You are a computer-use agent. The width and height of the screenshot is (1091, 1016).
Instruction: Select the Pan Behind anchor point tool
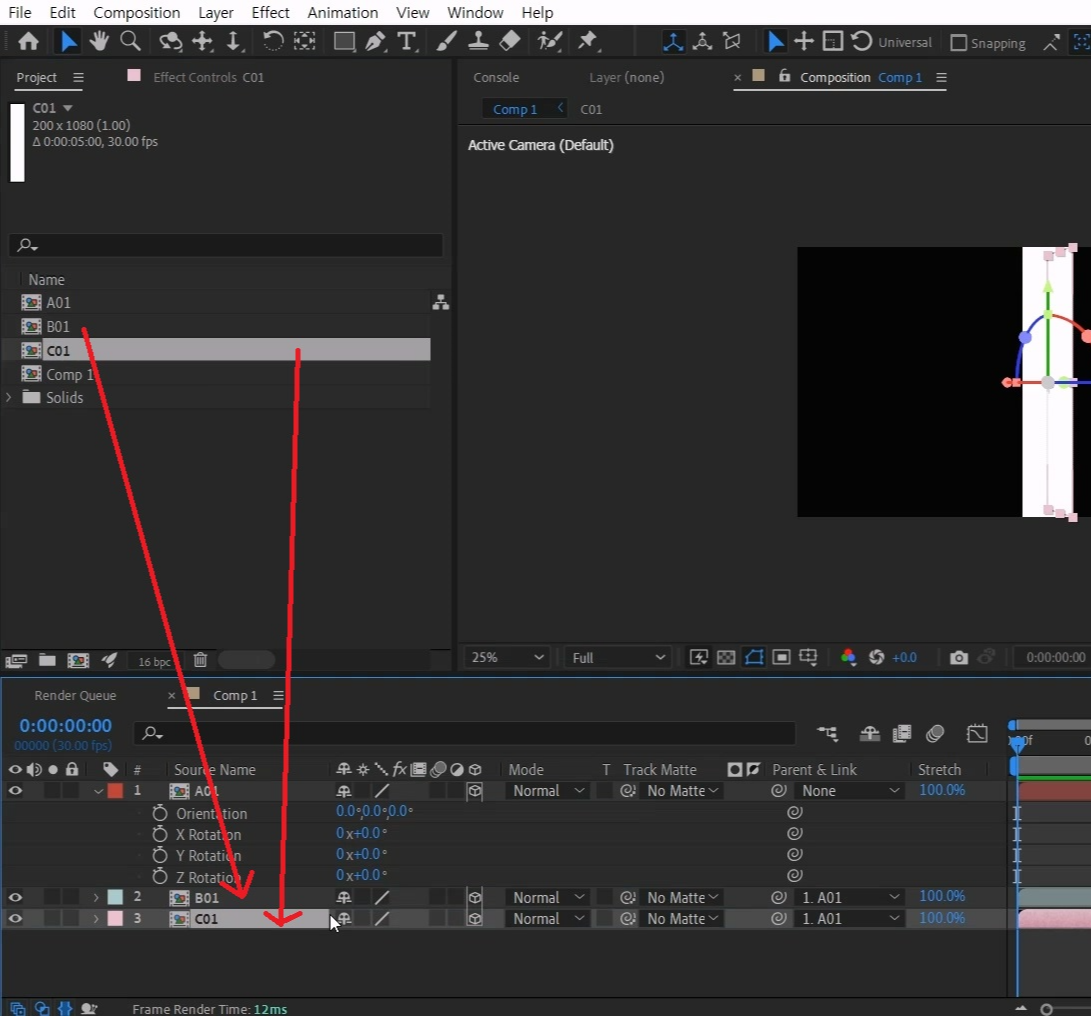pos(304,42)
